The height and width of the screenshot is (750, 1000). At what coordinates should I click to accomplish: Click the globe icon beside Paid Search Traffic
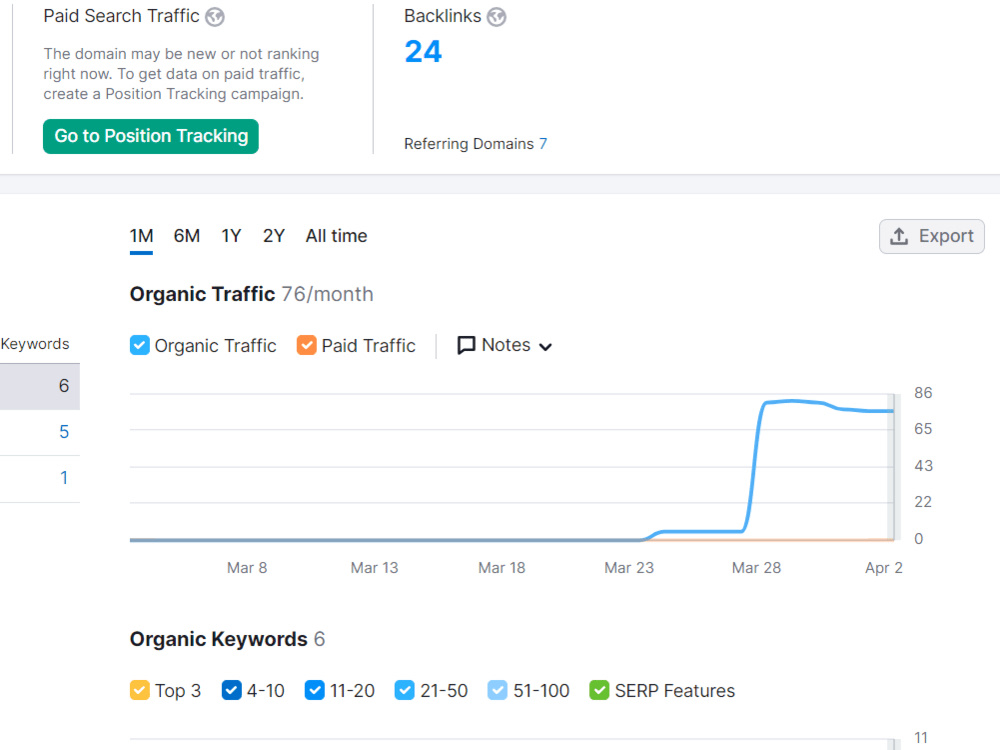coord(215,17)
